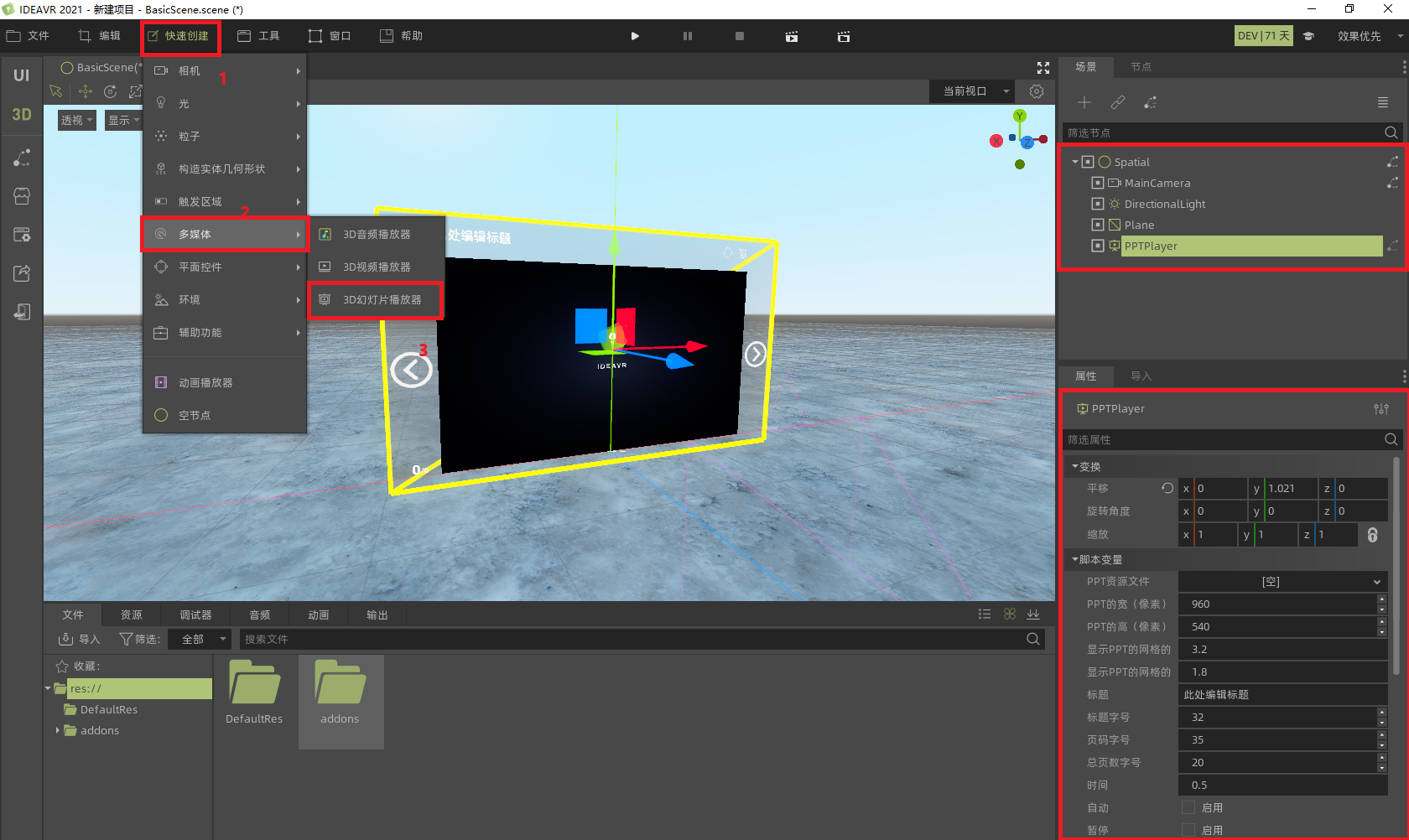Toggle the scale lock icon
The height and width of the screenshot is (840, 1409).
coord(1373,535)
